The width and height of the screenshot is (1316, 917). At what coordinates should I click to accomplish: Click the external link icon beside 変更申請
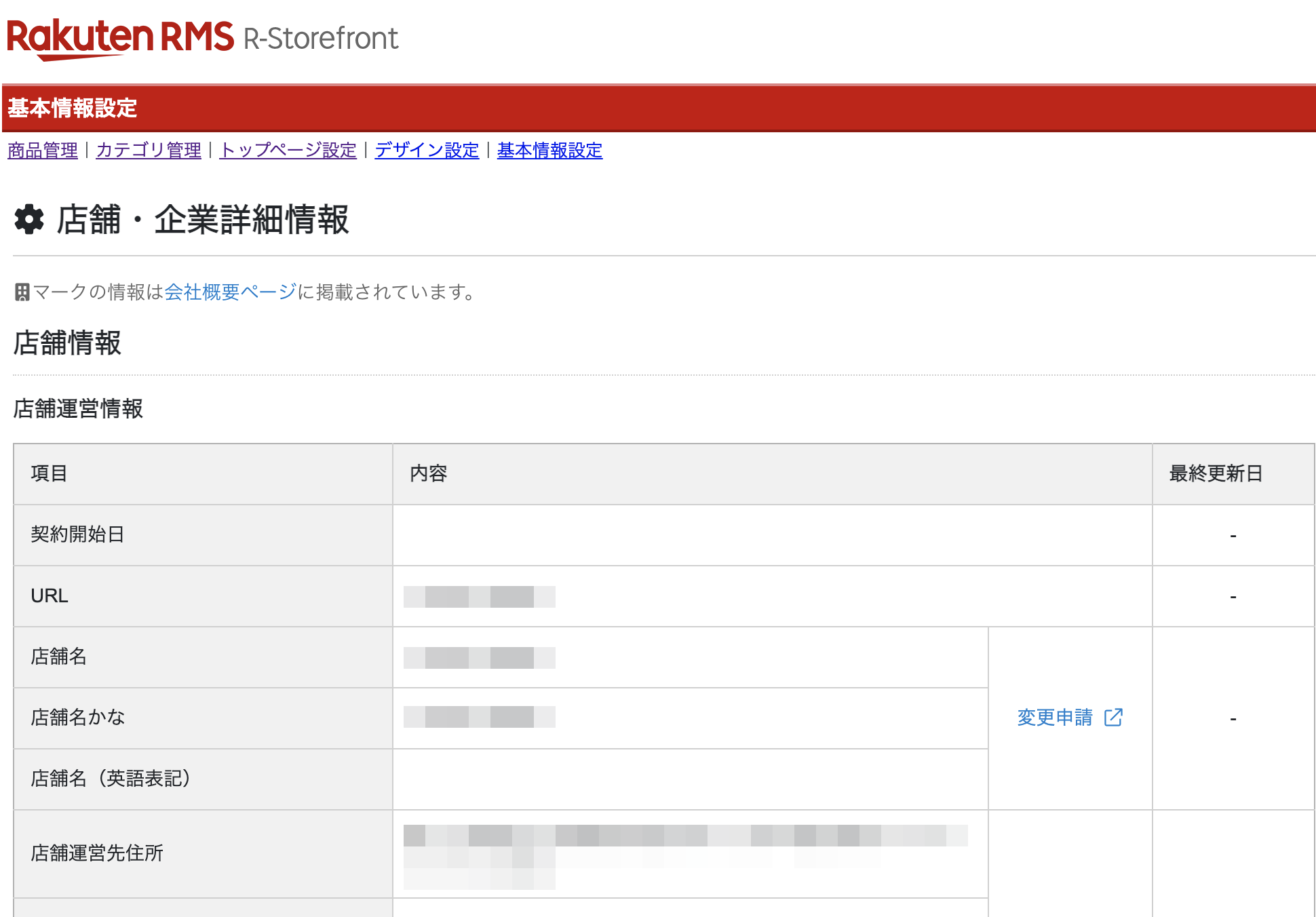coord(1113,717)
